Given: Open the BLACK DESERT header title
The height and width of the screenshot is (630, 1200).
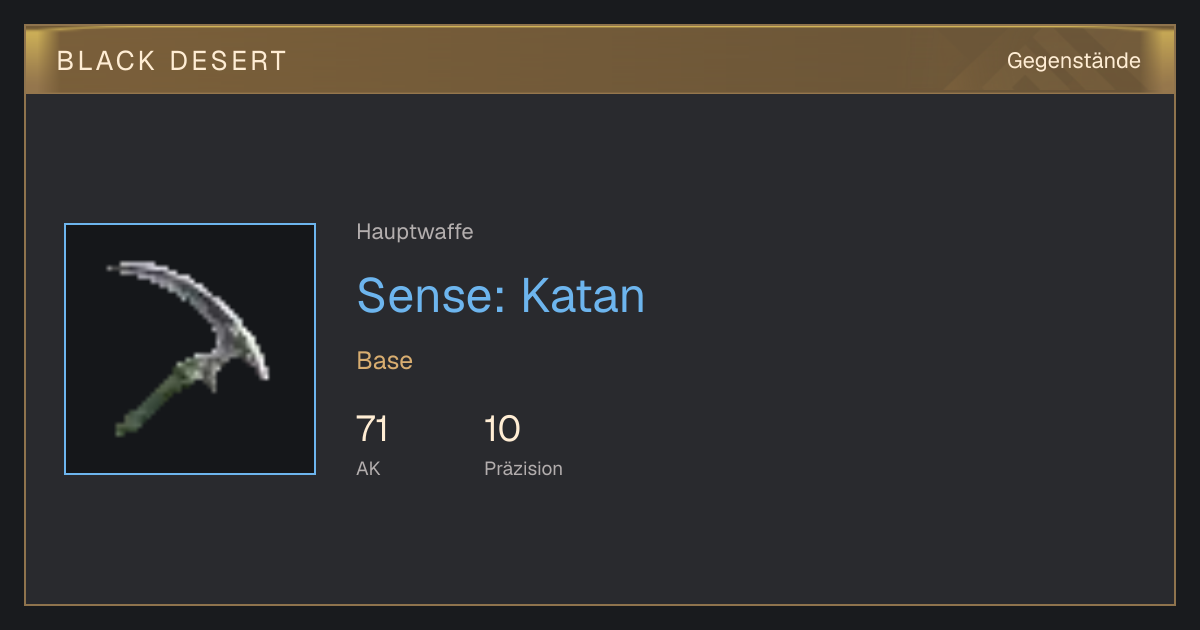Looking at the screenshot, I should (172, 61).
